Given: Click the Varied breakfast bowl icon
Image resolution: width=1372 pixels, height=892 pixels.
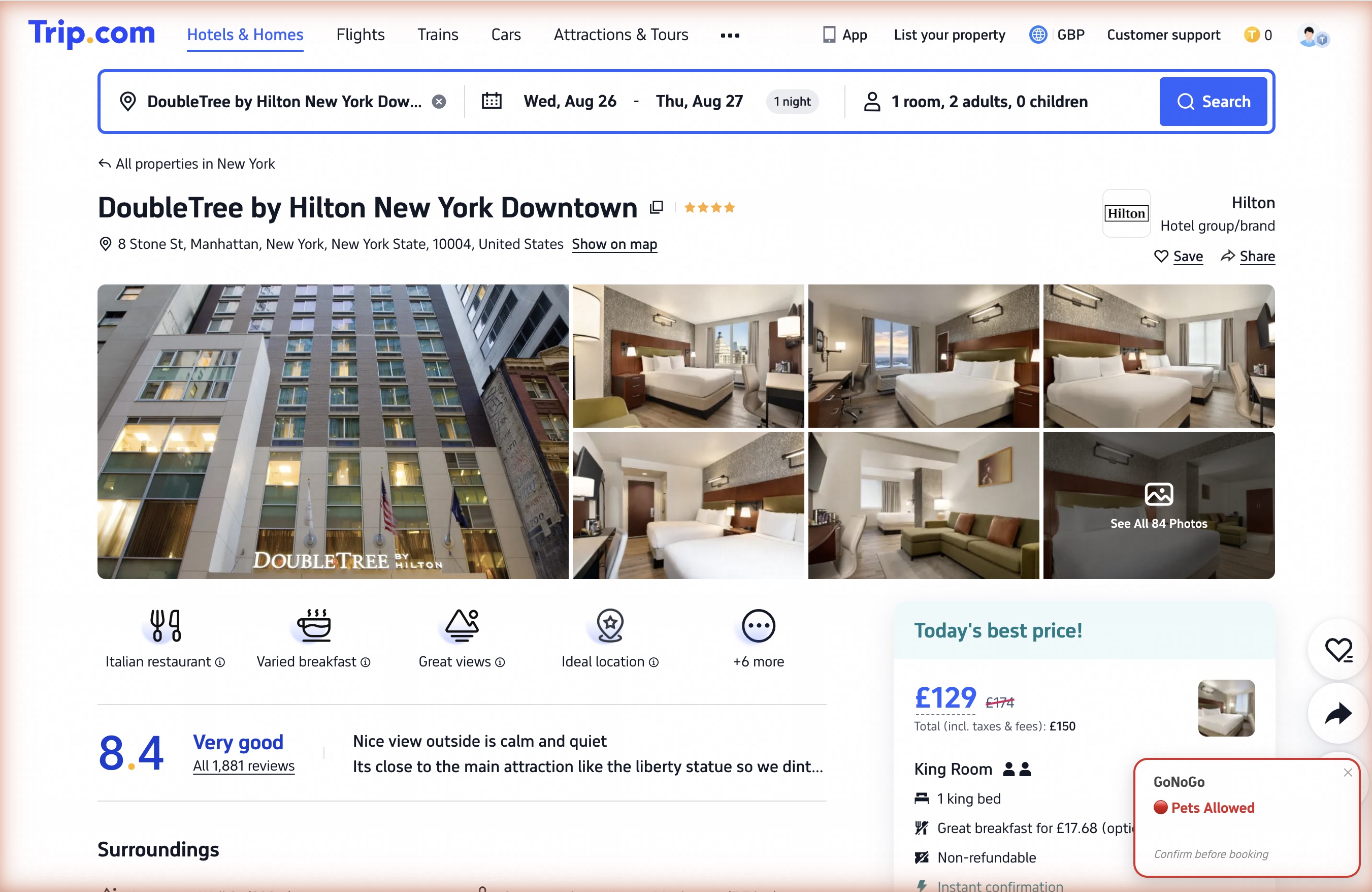Looking at the screenshot, I should pos(314,626).
